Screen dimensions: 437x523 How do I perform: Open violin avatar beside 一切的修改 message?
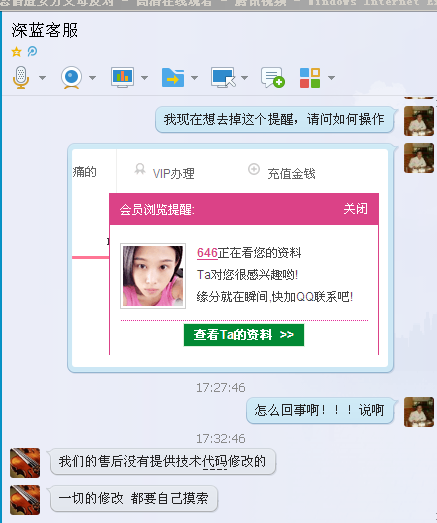click(x=25, y=500)
